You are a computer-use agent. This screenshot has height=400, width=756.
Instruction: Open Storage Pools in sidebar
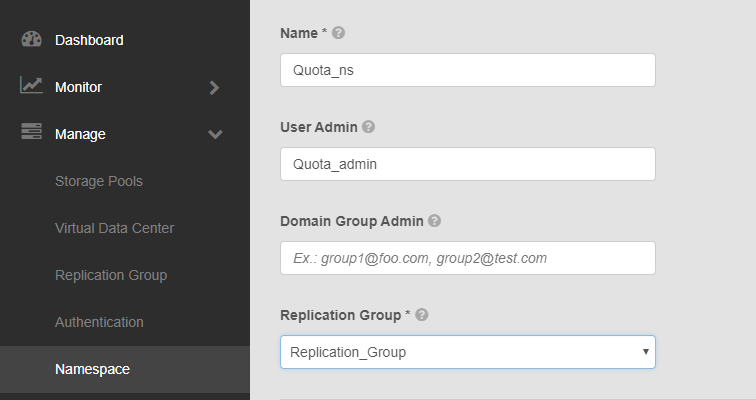[x=99, y=181]
